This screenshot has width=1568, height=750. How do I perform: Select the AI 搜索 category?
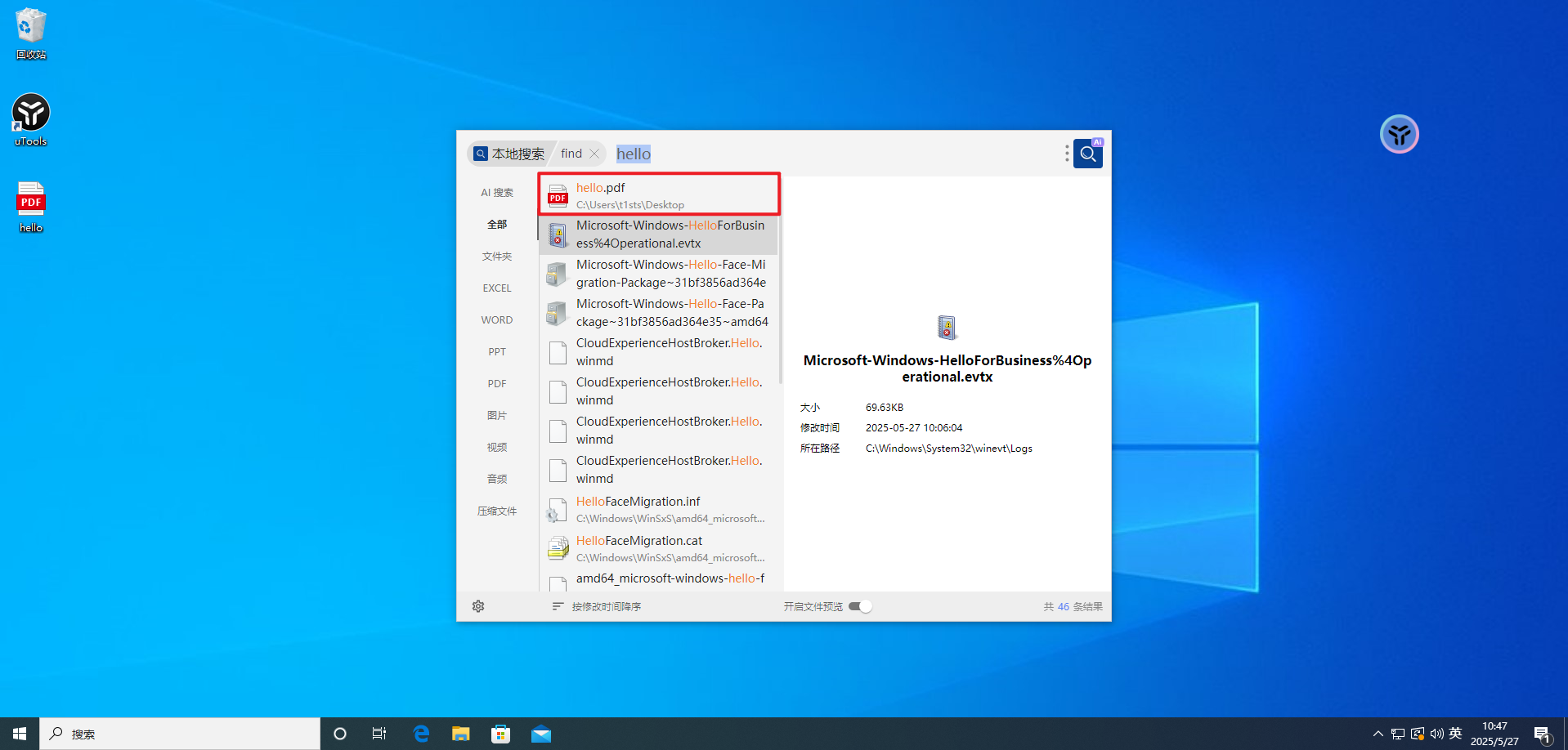click(x=497, y=193)
